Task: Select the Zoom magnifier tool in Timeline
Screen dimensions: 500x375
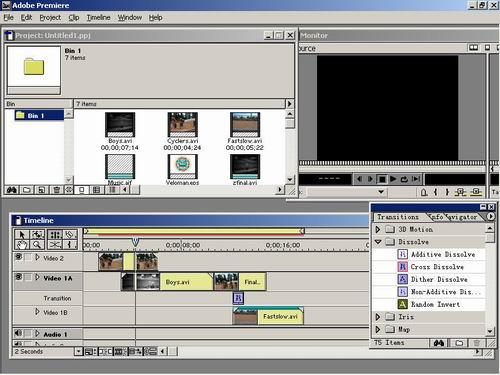Action: click(x=37, y=245)
